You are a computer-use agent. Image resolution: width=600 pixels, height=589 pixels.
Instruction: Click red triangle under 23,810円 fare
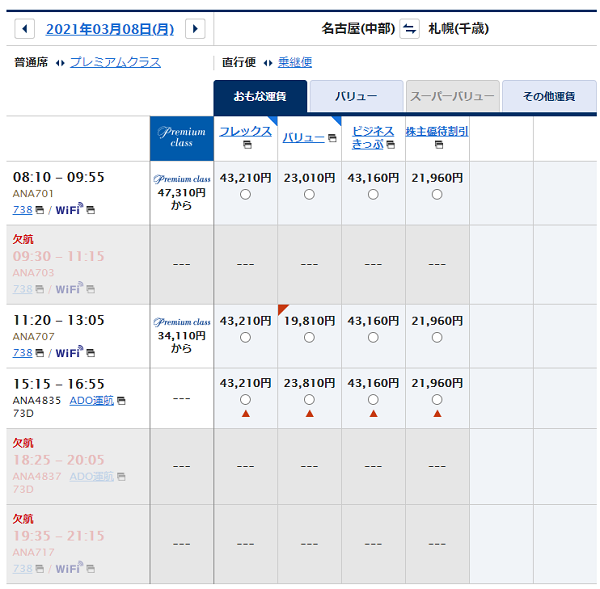(x=310, y=413)
